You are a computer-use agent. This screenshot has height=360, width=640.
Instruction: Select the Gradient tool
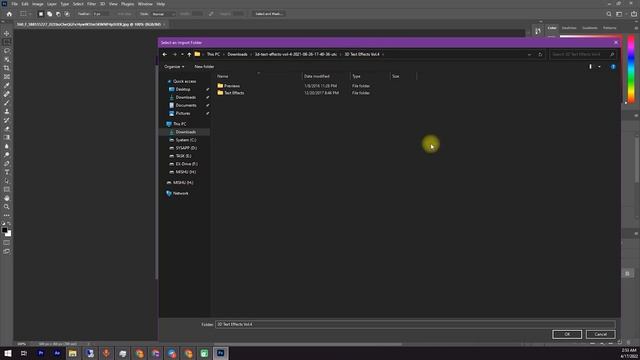click(7, 138)
